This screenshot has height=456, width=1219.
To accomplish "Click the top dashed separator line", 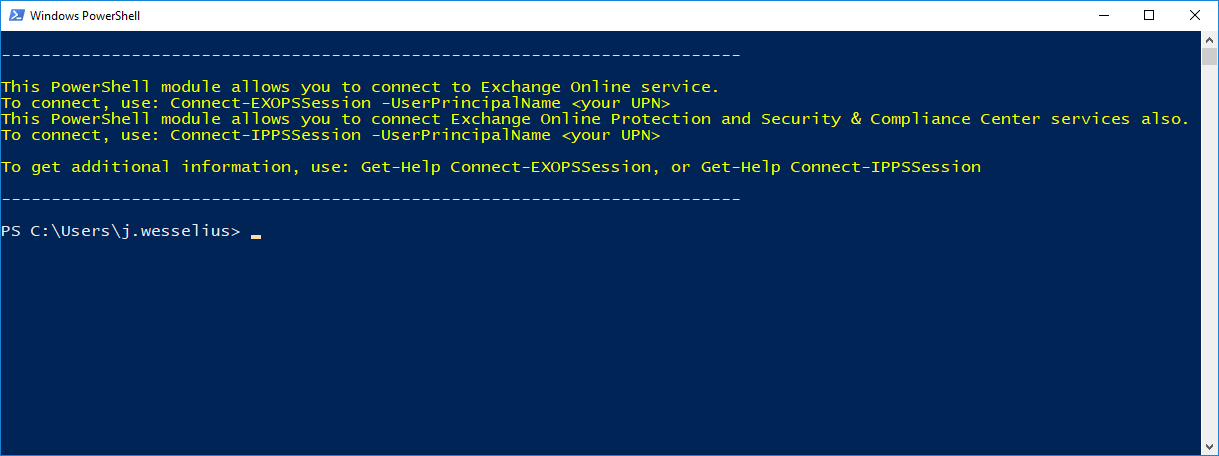I will 370,55.
